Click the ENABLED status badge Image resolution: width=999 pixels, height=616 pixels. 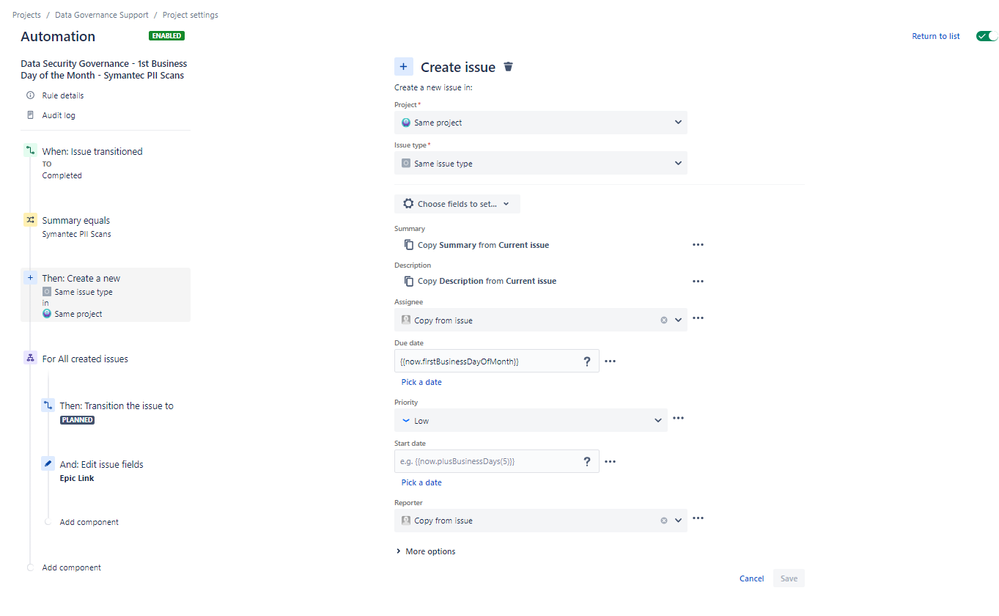[x=167, y=36]
